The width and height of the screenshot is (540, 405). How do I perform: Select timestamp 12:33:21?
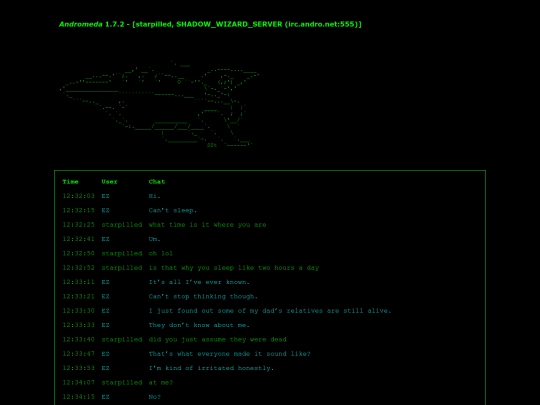pos(78,297)
